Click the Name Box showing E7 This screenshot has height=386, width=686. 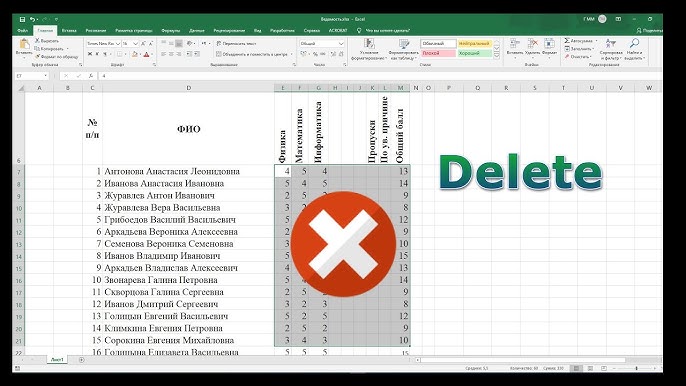(x=32, y=76)
